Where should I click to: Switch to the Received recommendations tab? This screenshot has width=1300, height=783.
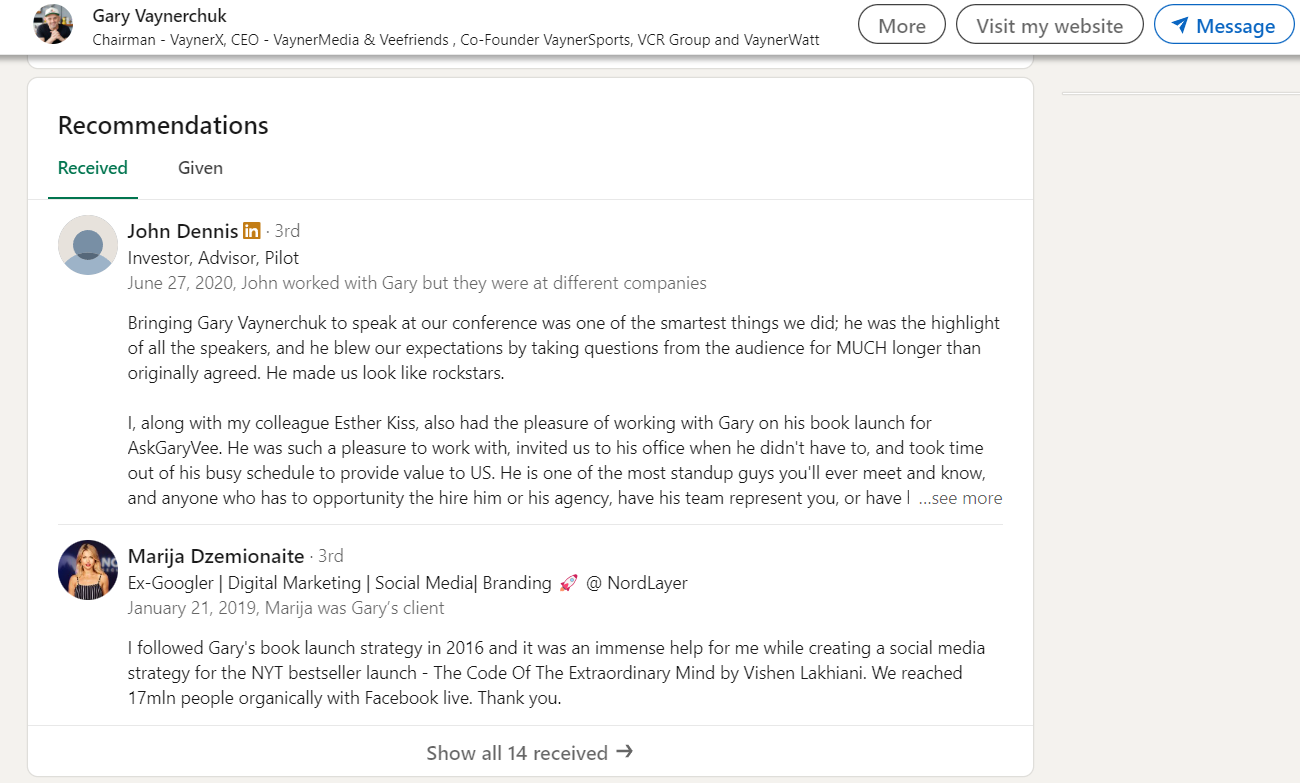pyautogui.click(x=93, y=168)
